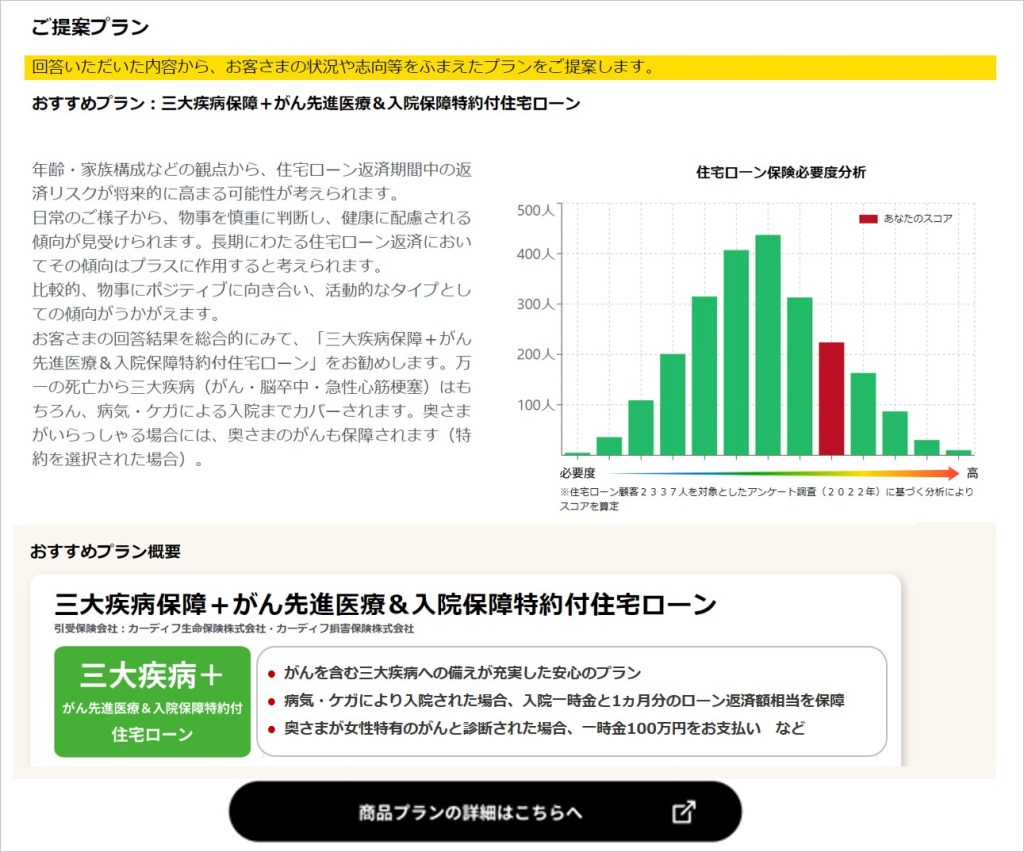Select the red bar in the histogram
This screenshot has width=1024, height=852.
(x=831, y=398)
